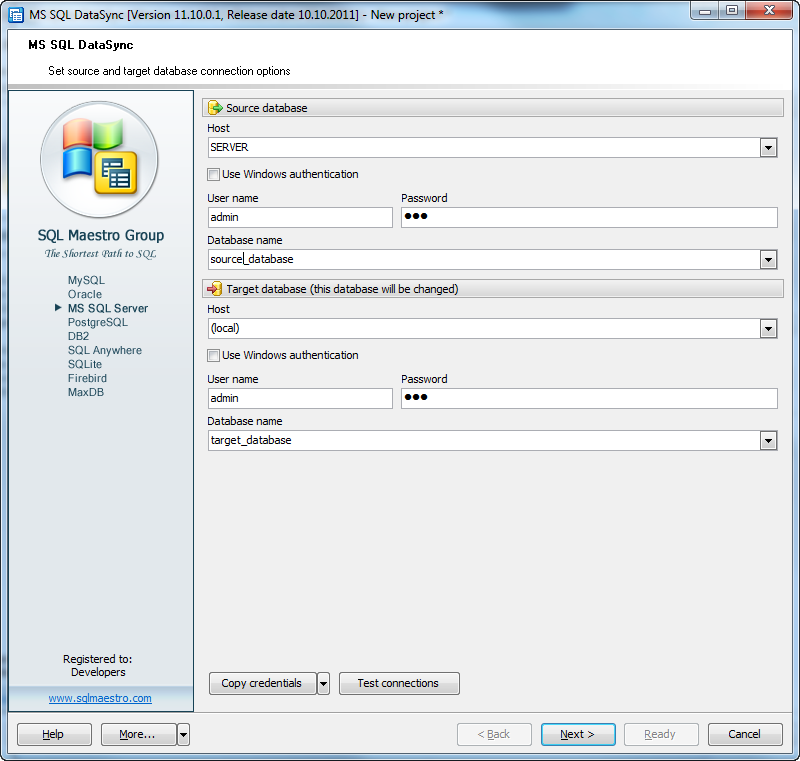This screenshot has width=800, height=761.
Task: Click the Help button
Action: (x=54, y=734)
